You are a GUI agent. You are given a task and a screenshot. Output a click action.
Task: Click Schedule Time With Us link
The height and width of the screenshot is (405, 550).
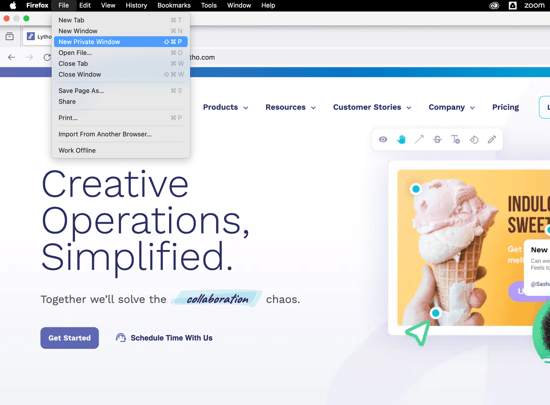click(172, 338)
